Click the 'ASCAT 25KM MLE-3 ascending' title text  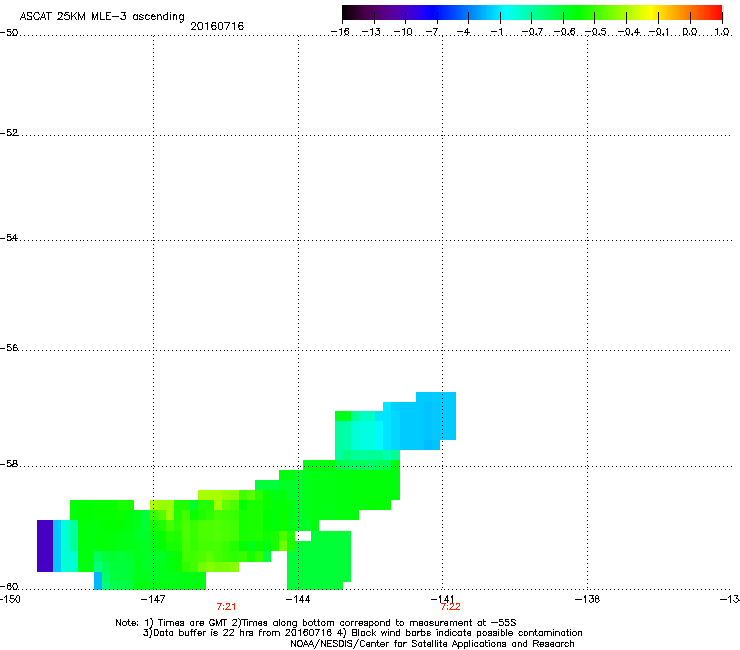click(x=102, y=17)
